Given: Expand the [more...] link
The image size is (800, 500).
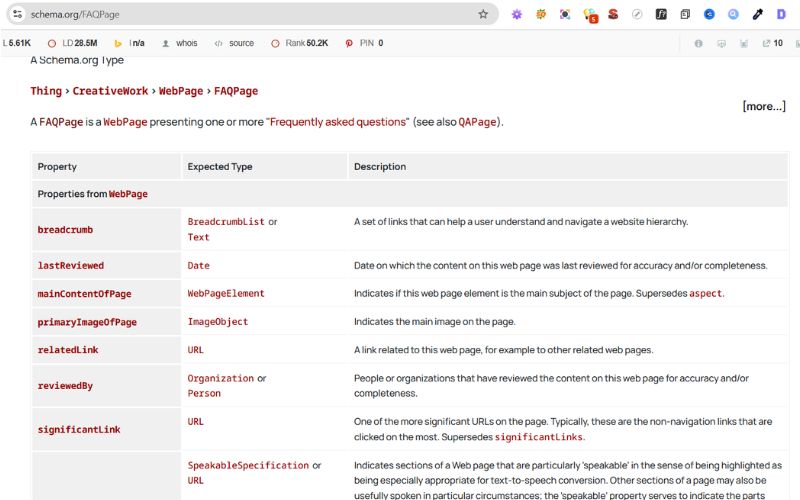Looking at the screenshot, I should [x=764, y=106].
